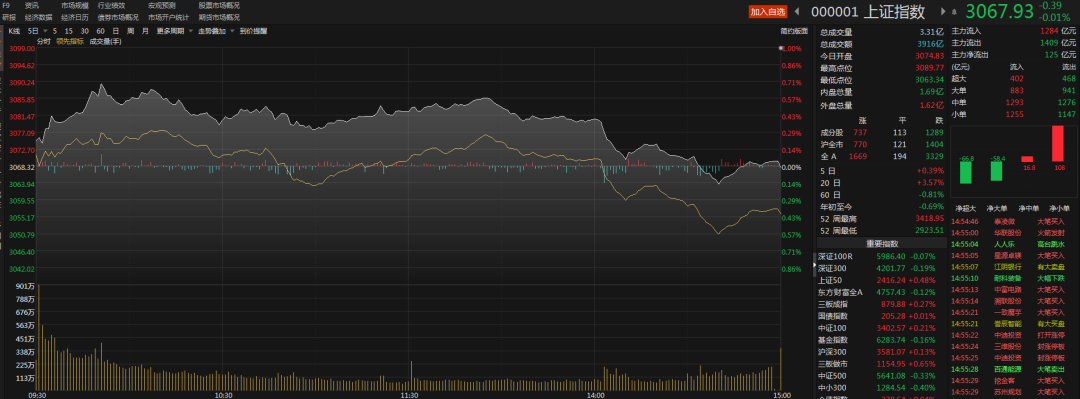Open 市场开户统计 menu item
The width and height of the screenshot is (1080, 399).
point(169,17)
